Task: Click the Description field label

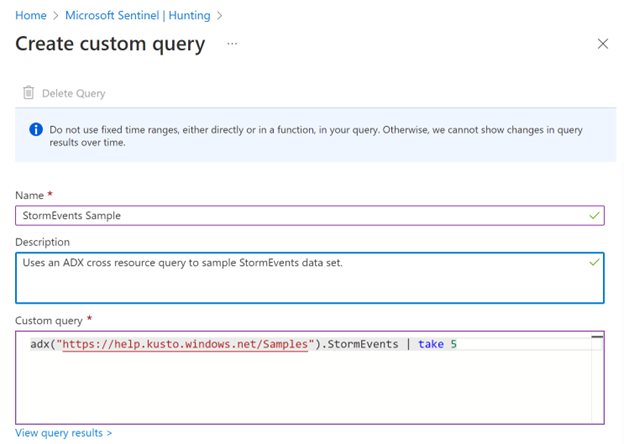Action: [x=42, y=242]
